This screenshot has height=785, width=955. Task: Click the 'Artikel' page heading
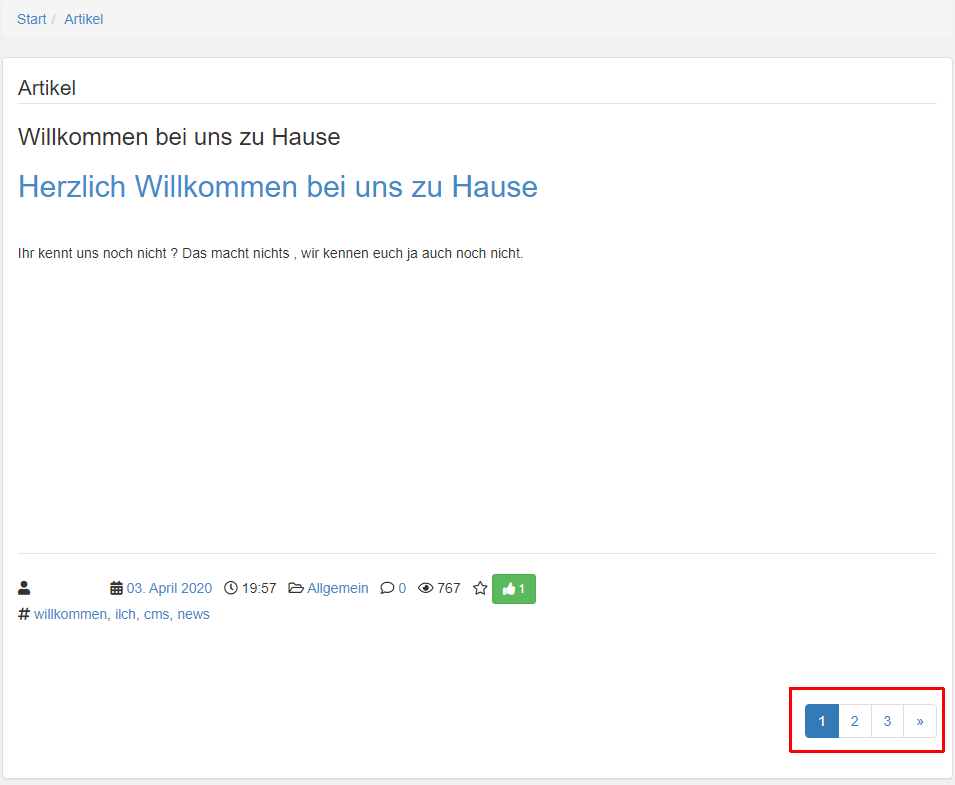(47, 88)
